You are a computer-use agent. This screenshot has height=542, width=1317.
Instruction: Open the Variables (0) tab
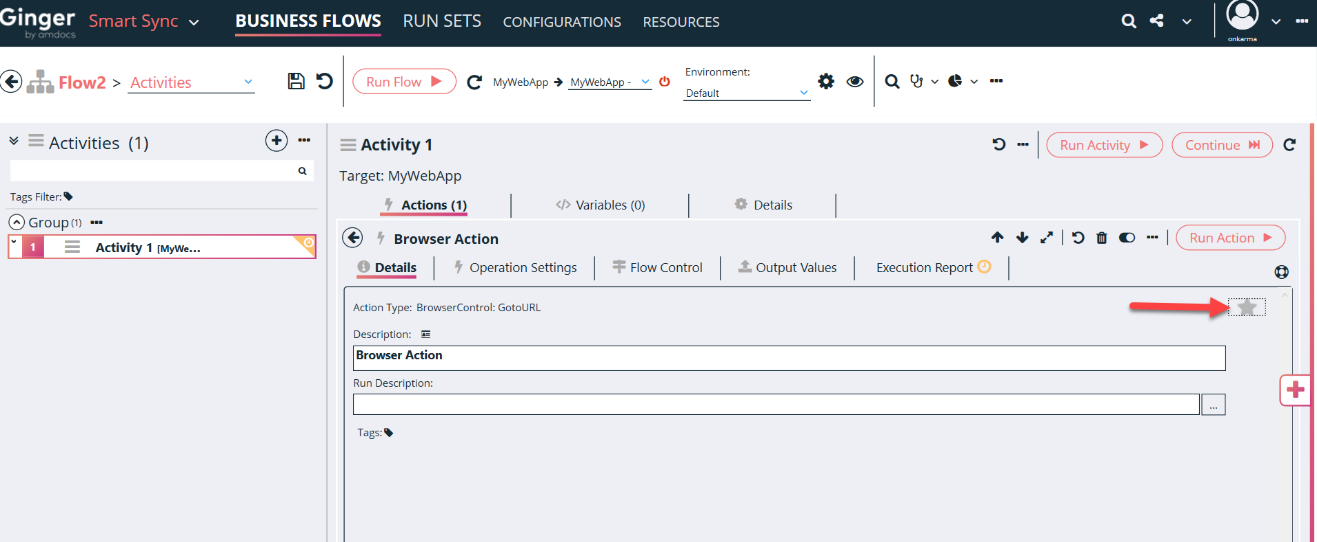point(600,205)
